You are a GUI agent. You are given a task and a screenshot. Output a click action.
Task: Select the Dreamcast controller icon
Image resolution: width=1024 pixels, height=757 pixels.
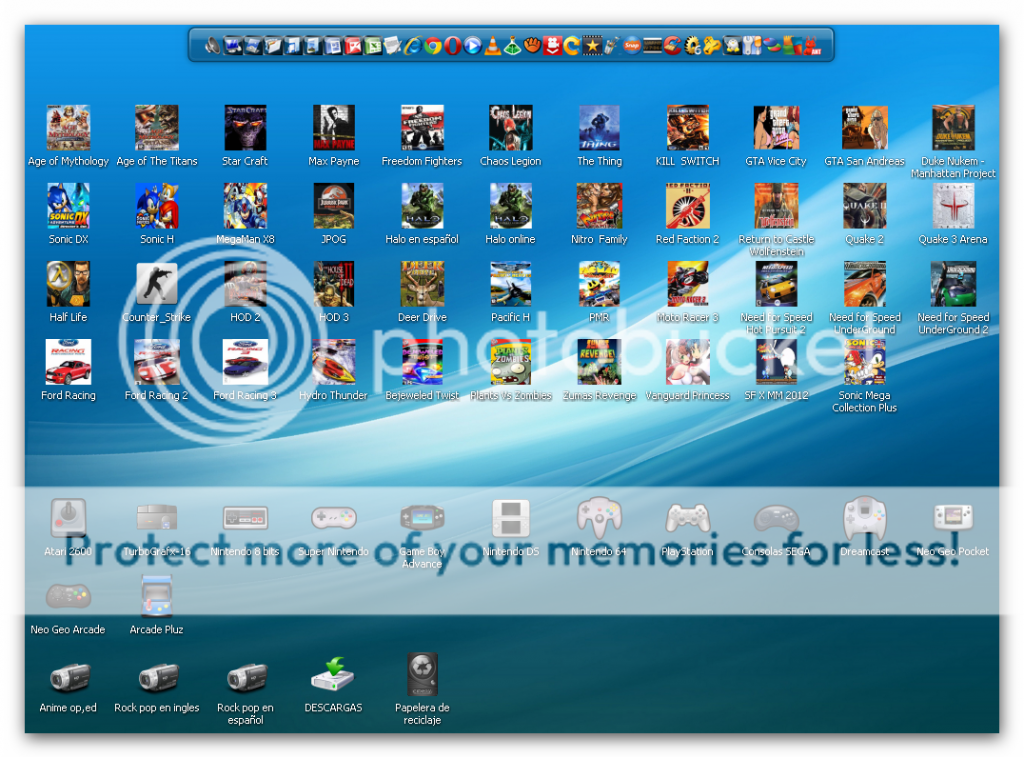point(865,519)
